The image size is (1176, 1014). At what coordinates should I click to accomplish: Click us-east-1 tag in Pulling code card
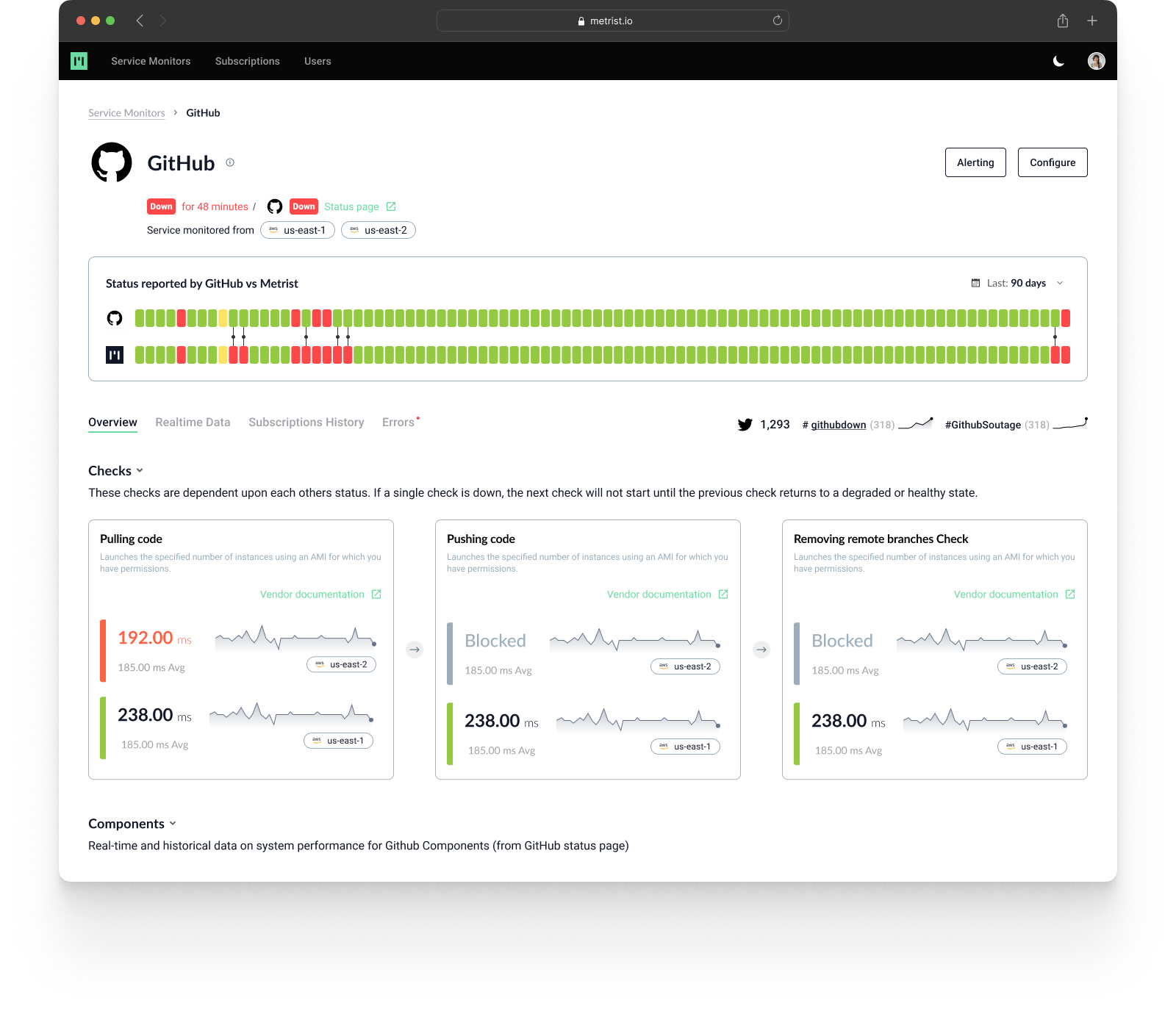pyautogui.click(x=338, y=741)
